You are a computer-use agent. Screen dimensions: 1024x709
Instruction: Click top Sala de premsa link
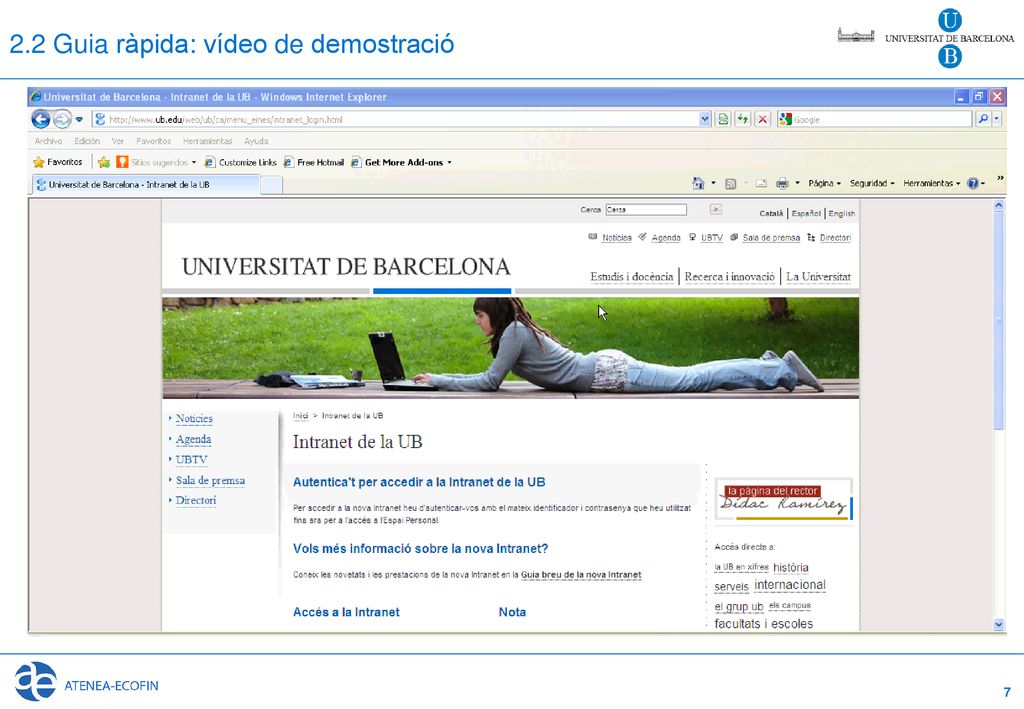click(x=771, y=238)
